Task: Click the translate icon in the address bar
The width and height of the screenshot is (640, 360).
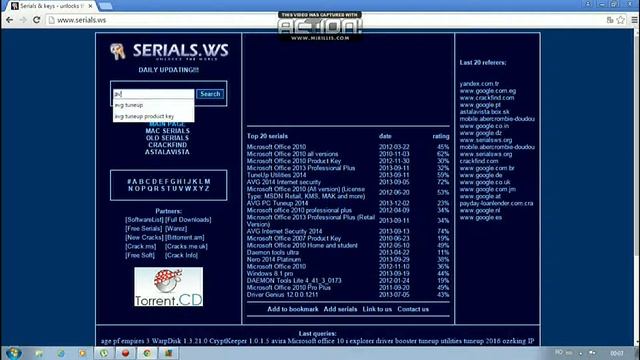Action: pyautogui.click(x=610, y=20)
